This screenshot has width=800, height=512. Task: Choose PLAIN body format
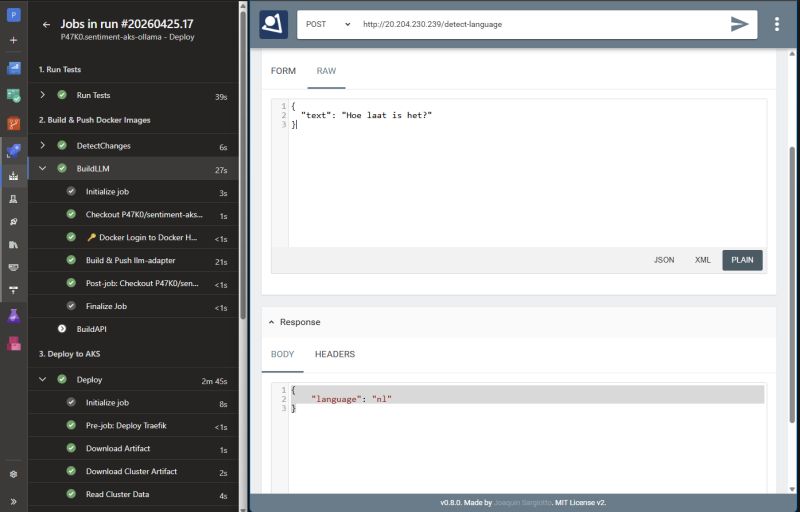point(742,260)
